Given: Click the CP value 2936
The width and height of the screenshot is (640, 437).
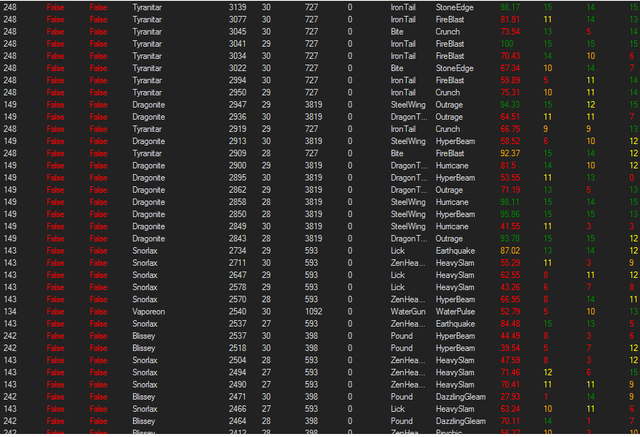Looking at the screenshot, I should pos(237,117).
